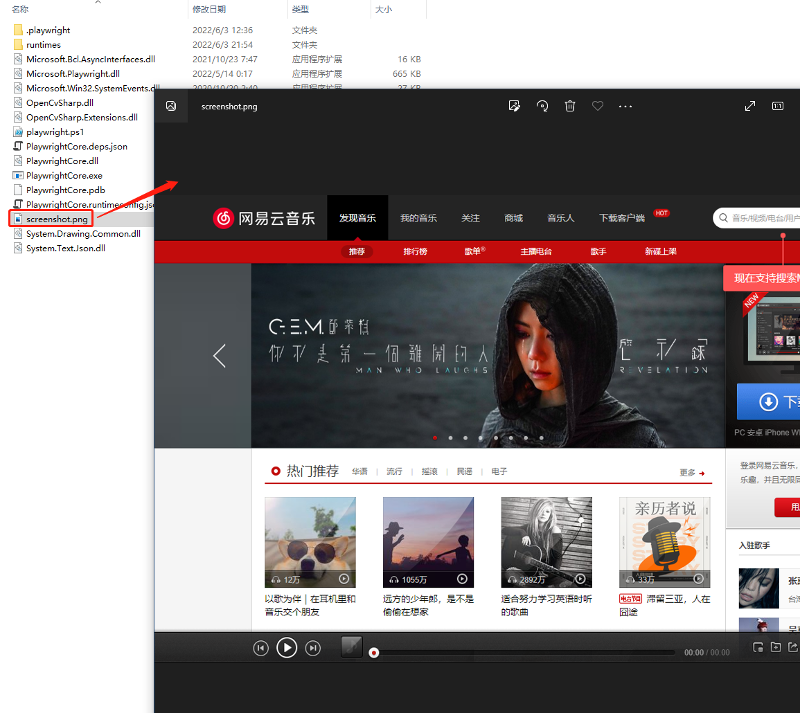The width and height of the screenshot is (800, 713).
Task: Click the photo viewer app icon beside the filename
Action: click(x=172, y=106)
